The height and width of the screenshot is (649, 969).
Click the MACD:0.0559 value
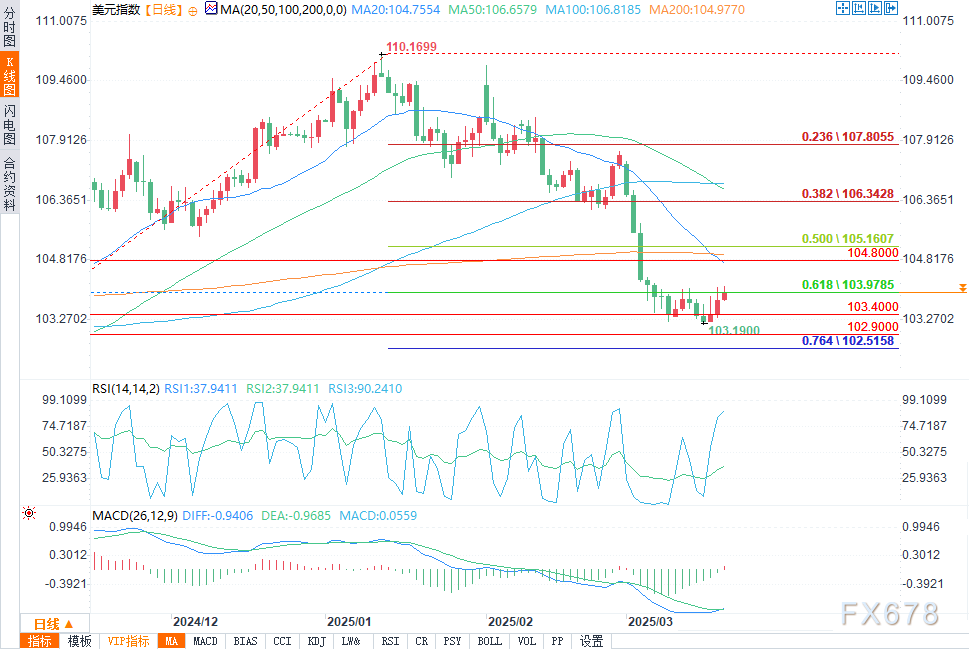[x=378, y=515]
